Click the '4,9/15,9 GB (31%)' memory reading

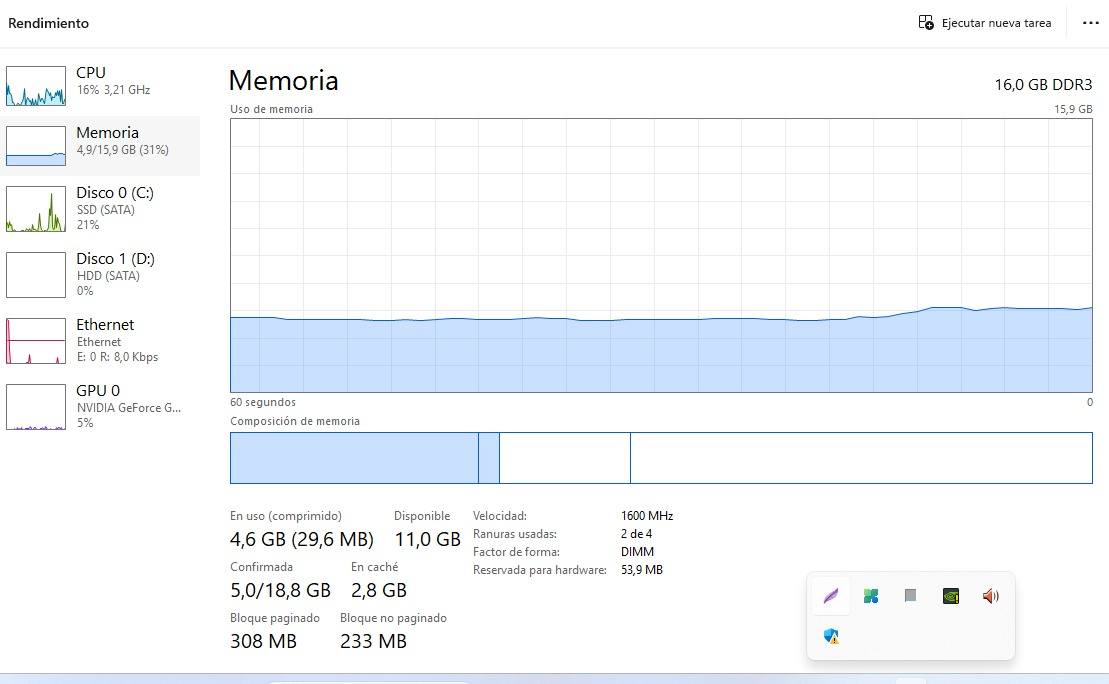click(122, 150)
